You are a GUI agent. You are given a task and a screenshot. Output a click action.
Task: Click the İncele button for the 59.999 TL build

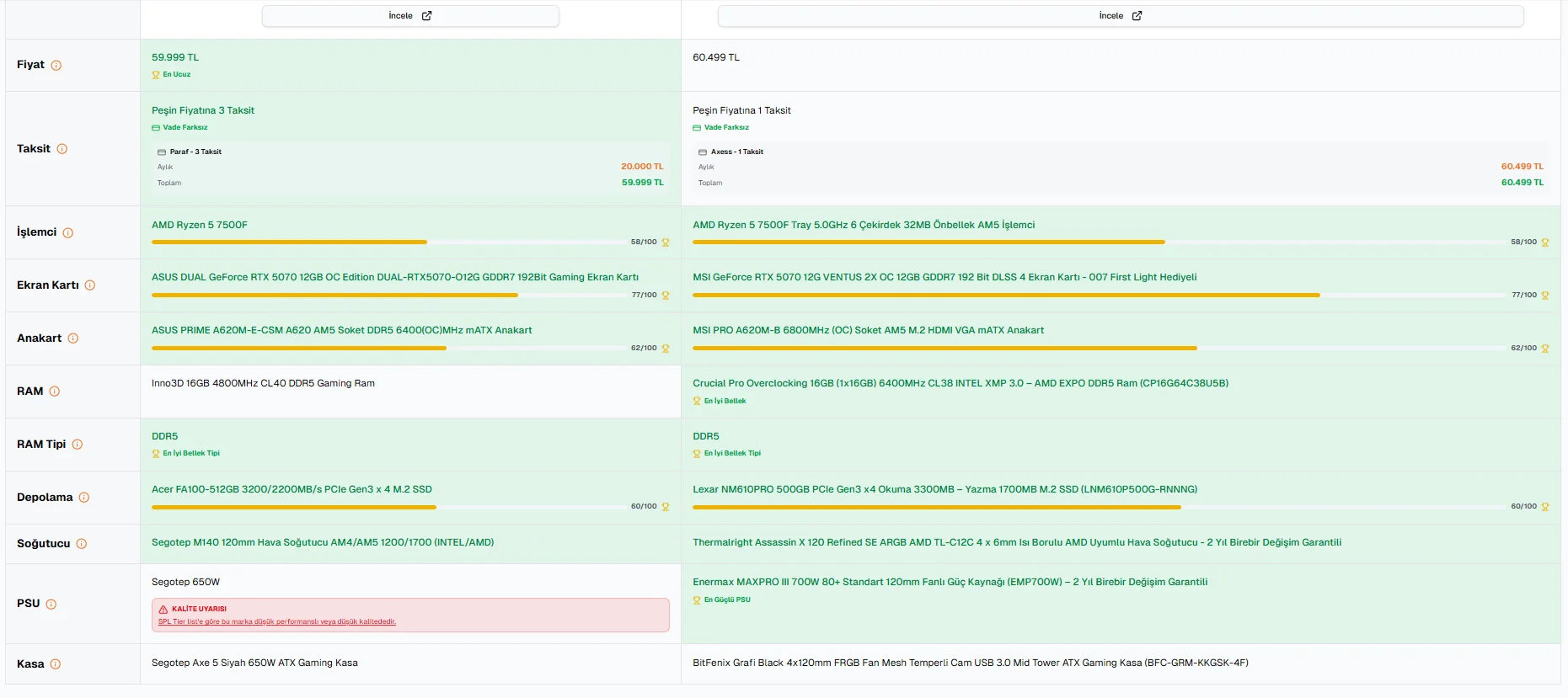click(410, 16)
